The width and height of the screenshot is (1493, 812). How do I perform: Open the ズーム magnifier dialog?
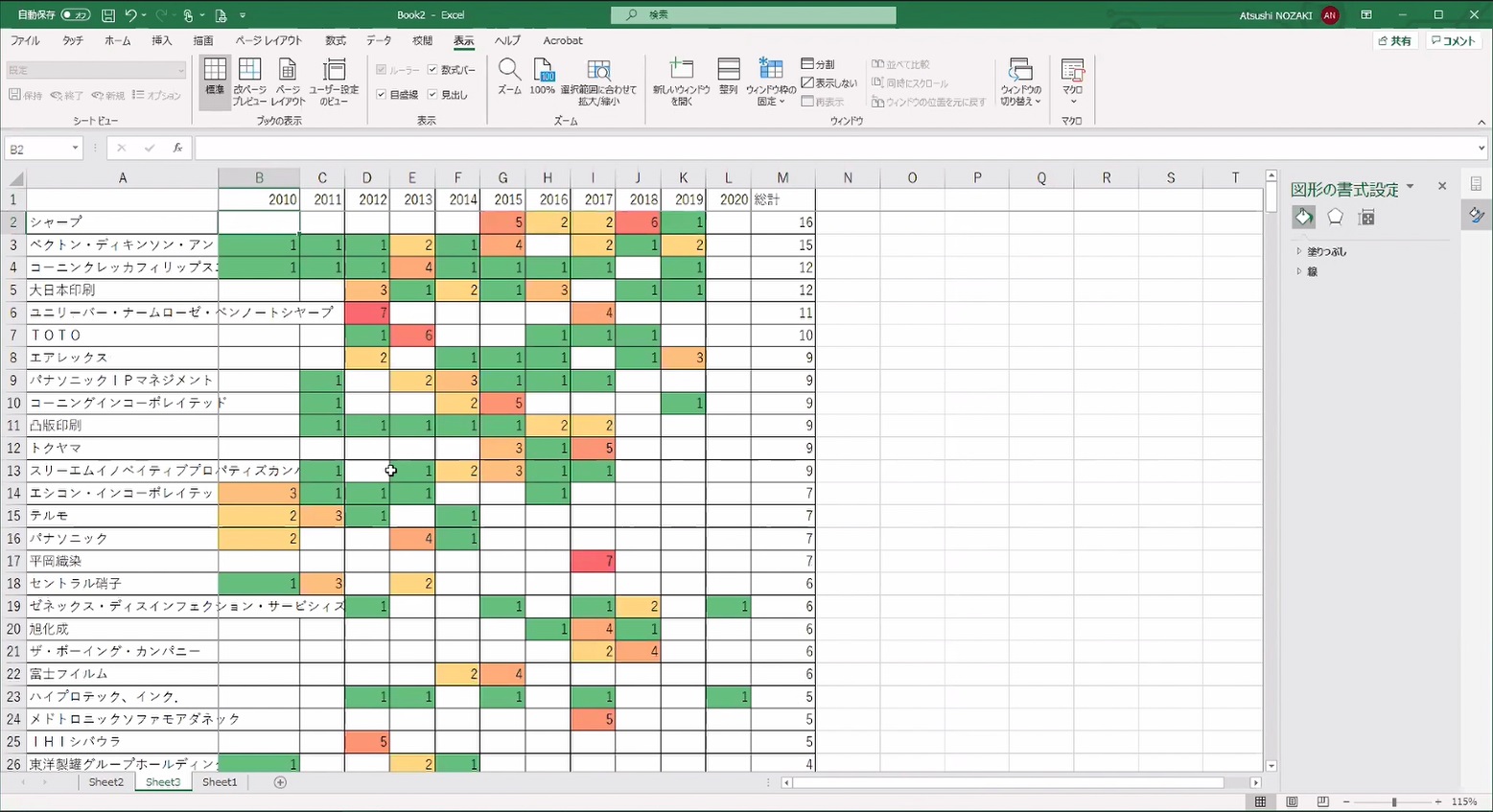coord(509,77)
